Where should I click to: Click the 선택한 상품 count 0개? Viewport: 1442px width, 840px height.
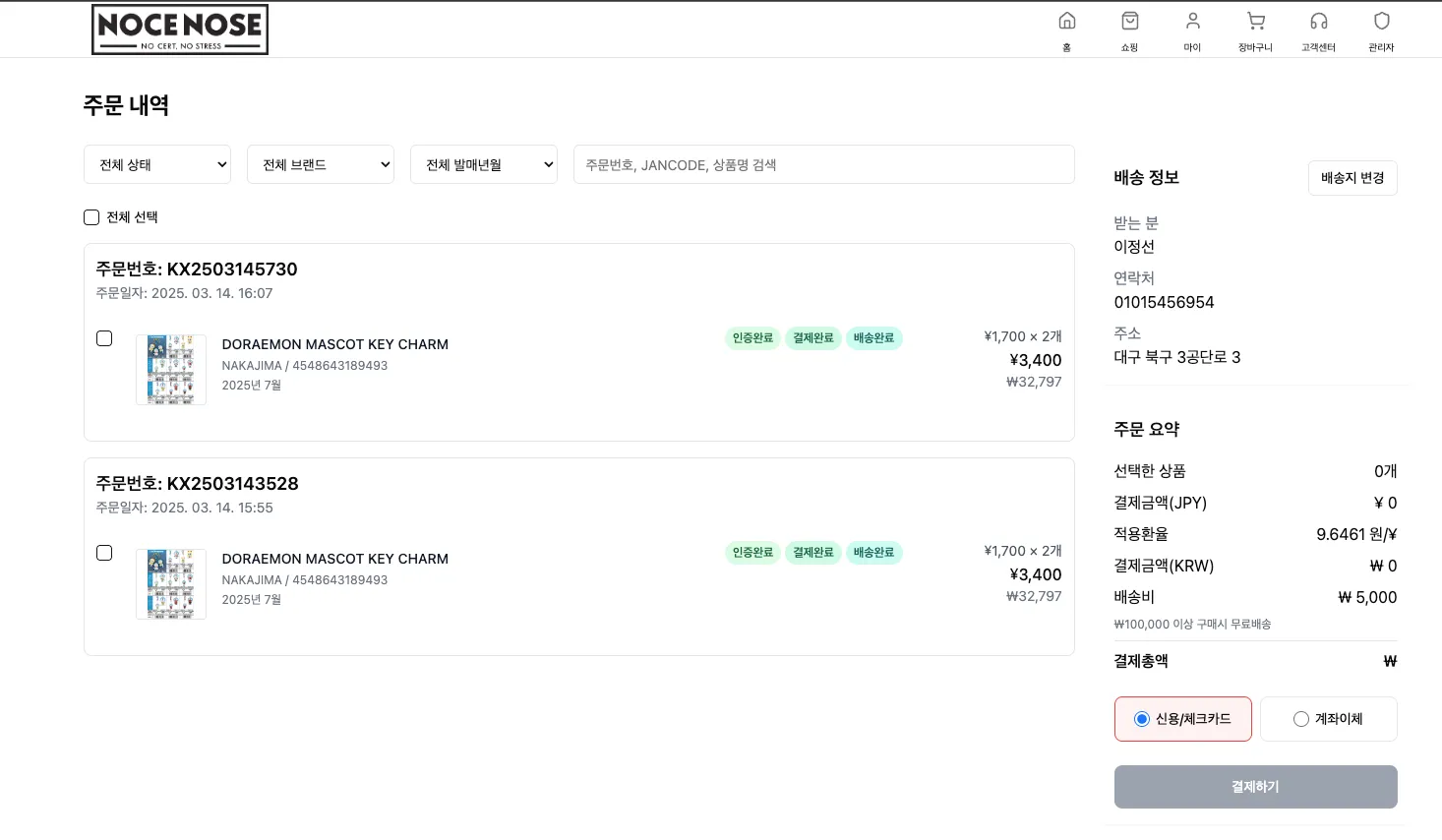[1386, 471]
